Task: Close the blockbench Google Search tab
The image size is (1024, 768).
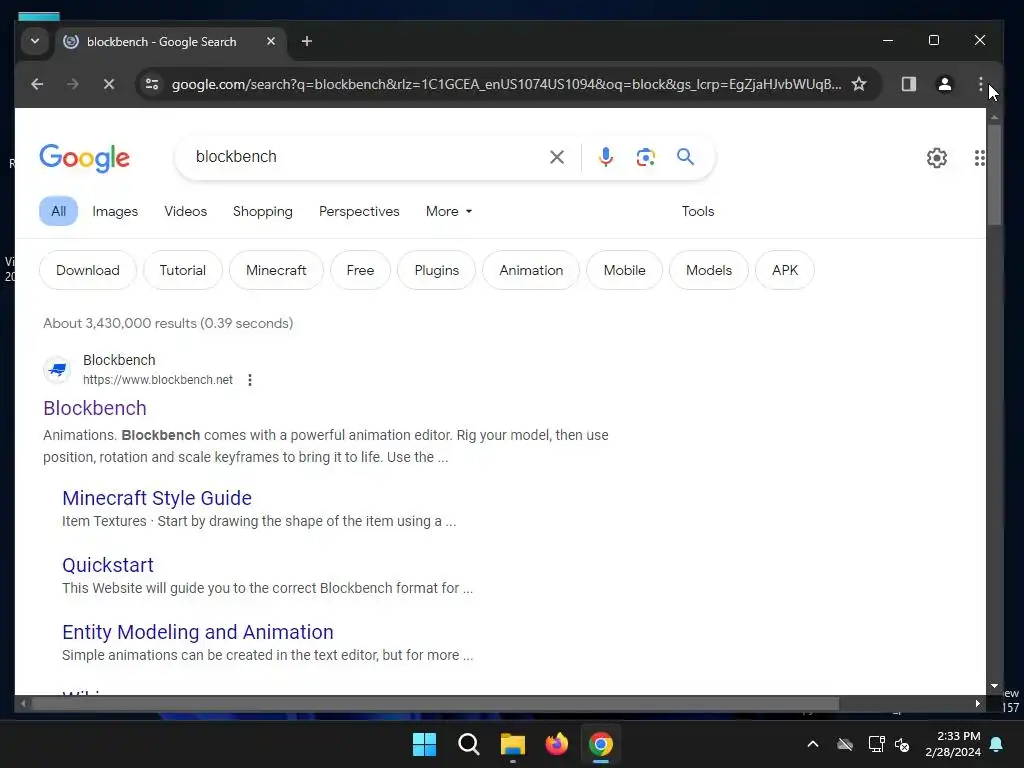Action: click(x=271, y=41)
